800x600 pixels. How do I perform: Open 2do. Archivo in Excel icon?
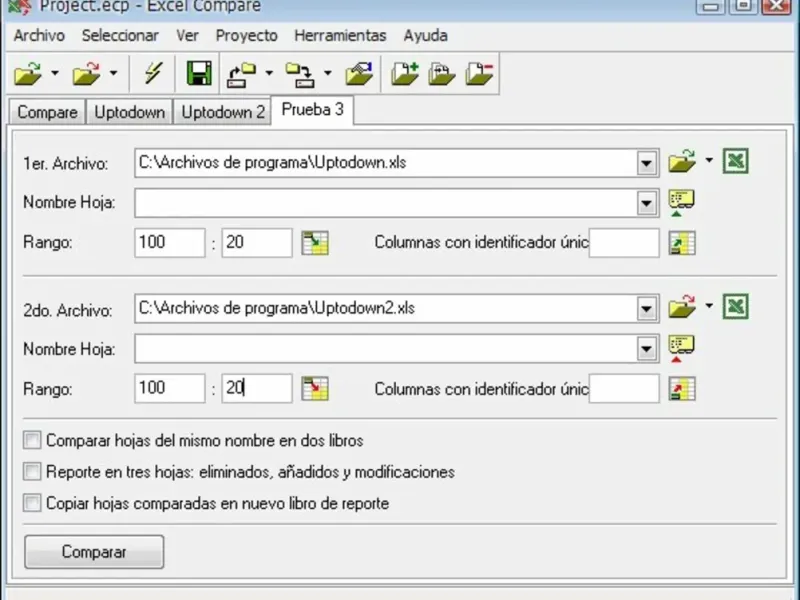[x=736, y=307]
